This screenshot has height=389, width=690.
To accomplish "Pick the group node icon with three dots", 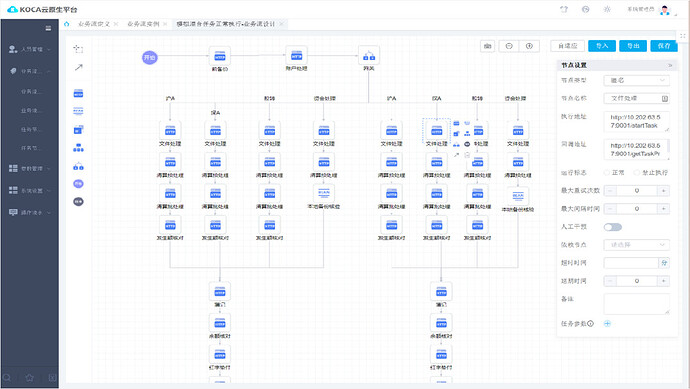I will 78,147.
